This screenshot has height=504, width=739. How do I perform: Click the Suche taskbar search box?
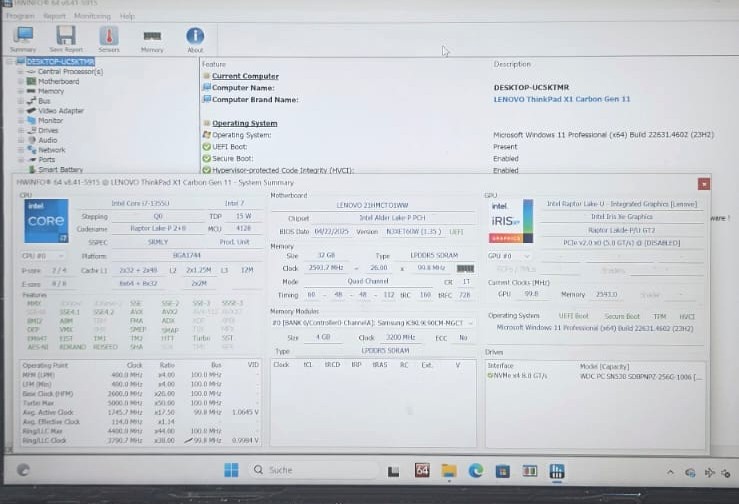[x=313, y=470]
